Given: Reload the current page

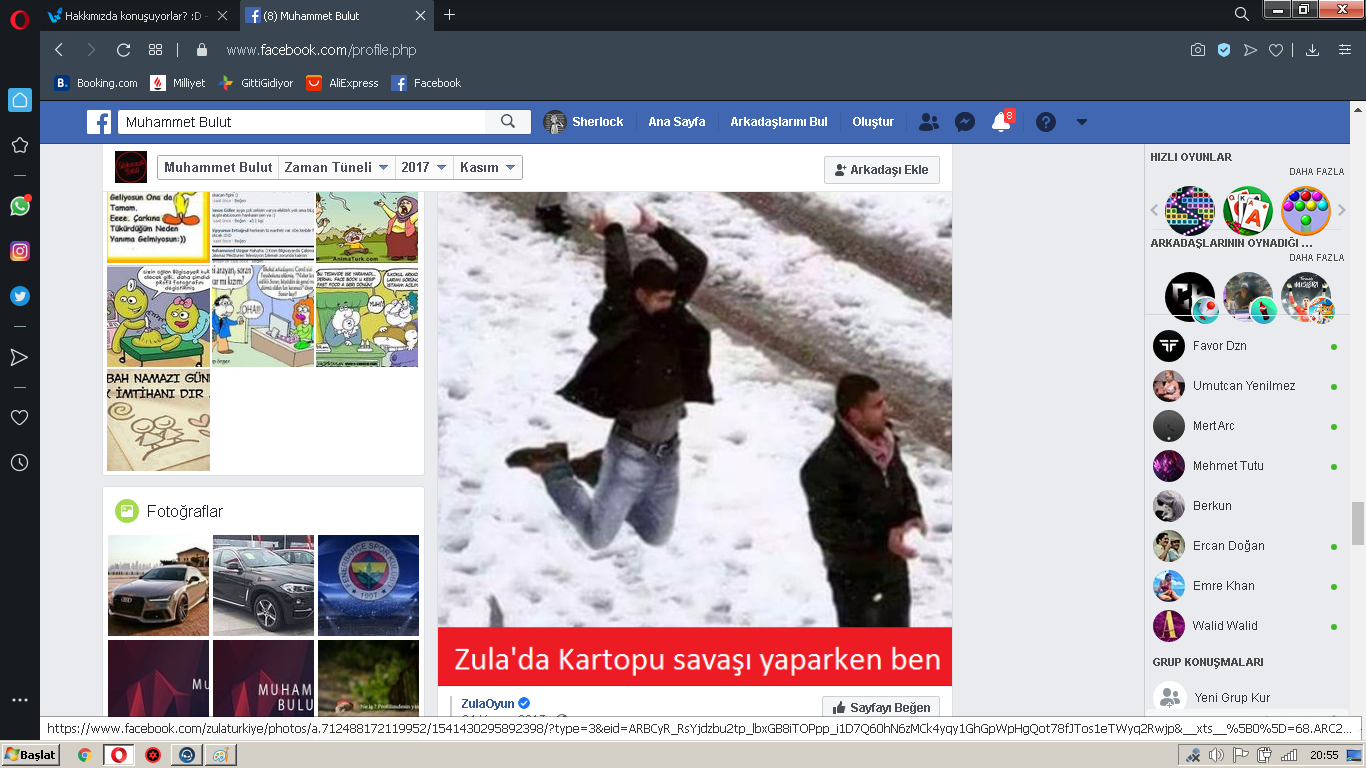Looking at the screenshot, I should point(124,50).
